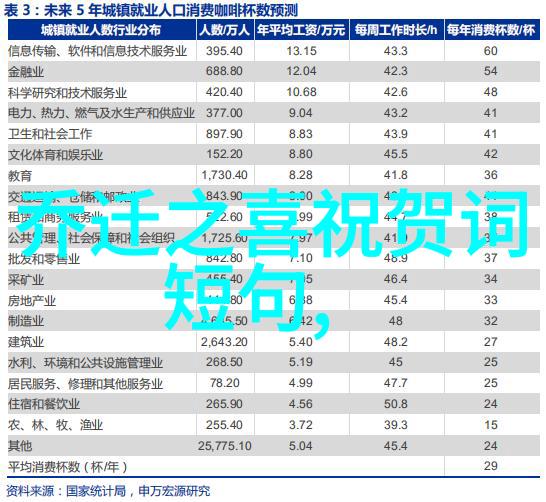
Task: Select the 信息传输、软件和信息技术服务业 row label
Action: (x=98, y=51)
